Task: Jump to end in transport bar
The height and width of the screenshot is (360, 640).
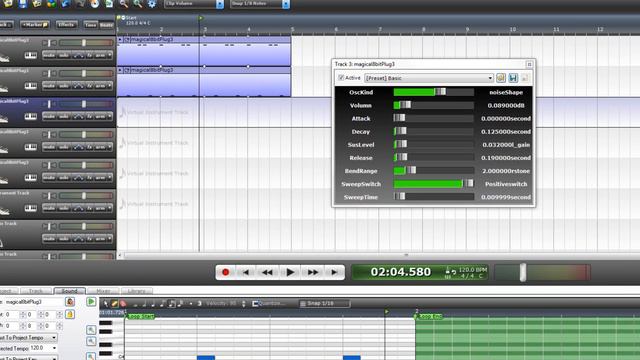Action: 334,272
